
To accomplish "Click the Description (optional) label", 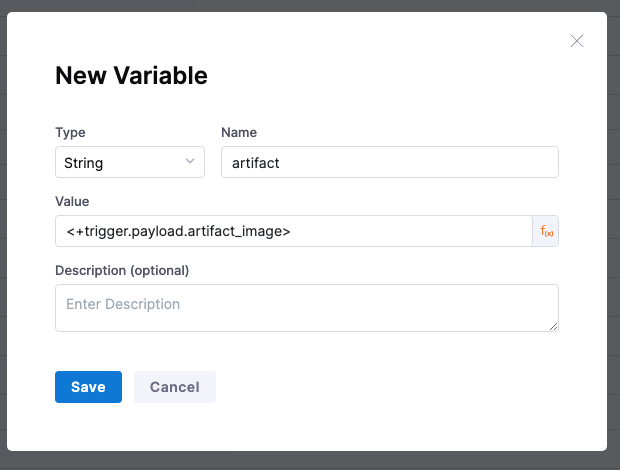I will pyautogui.click(x=122, y=270).
